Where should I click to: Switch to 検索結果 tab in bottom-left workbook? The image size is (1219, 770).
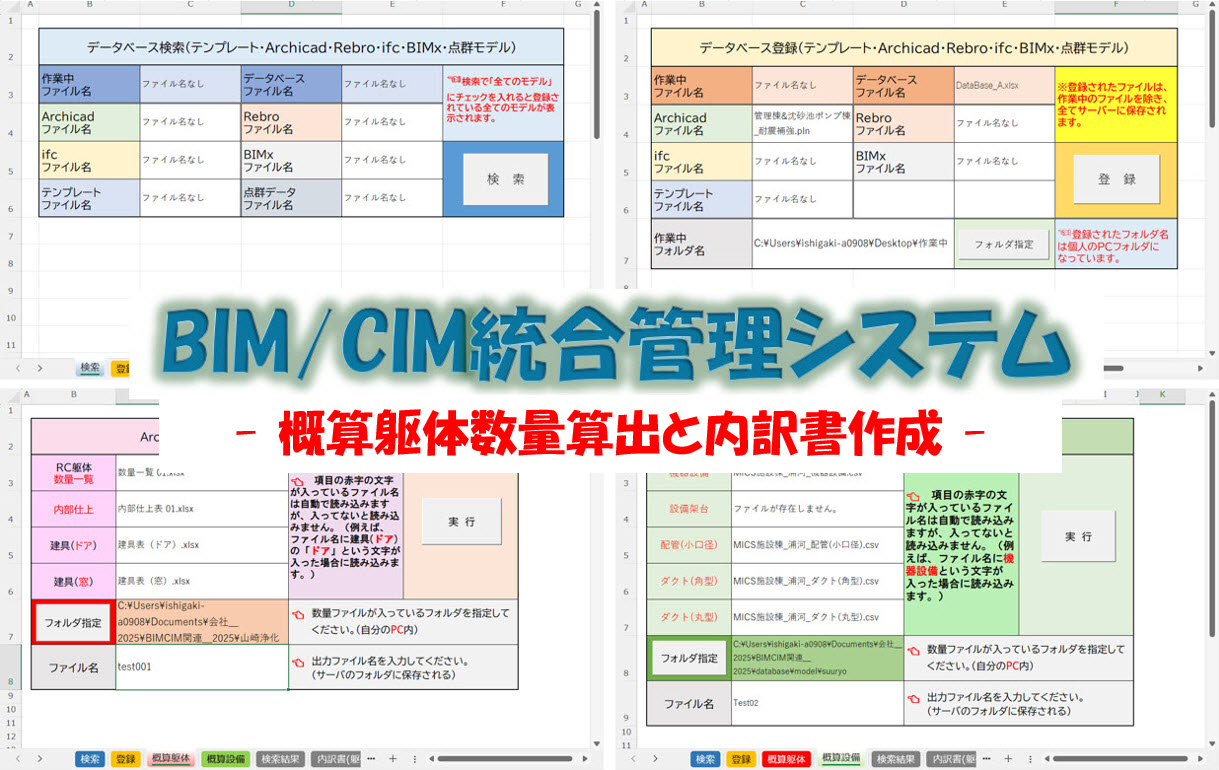pos(279,759)
